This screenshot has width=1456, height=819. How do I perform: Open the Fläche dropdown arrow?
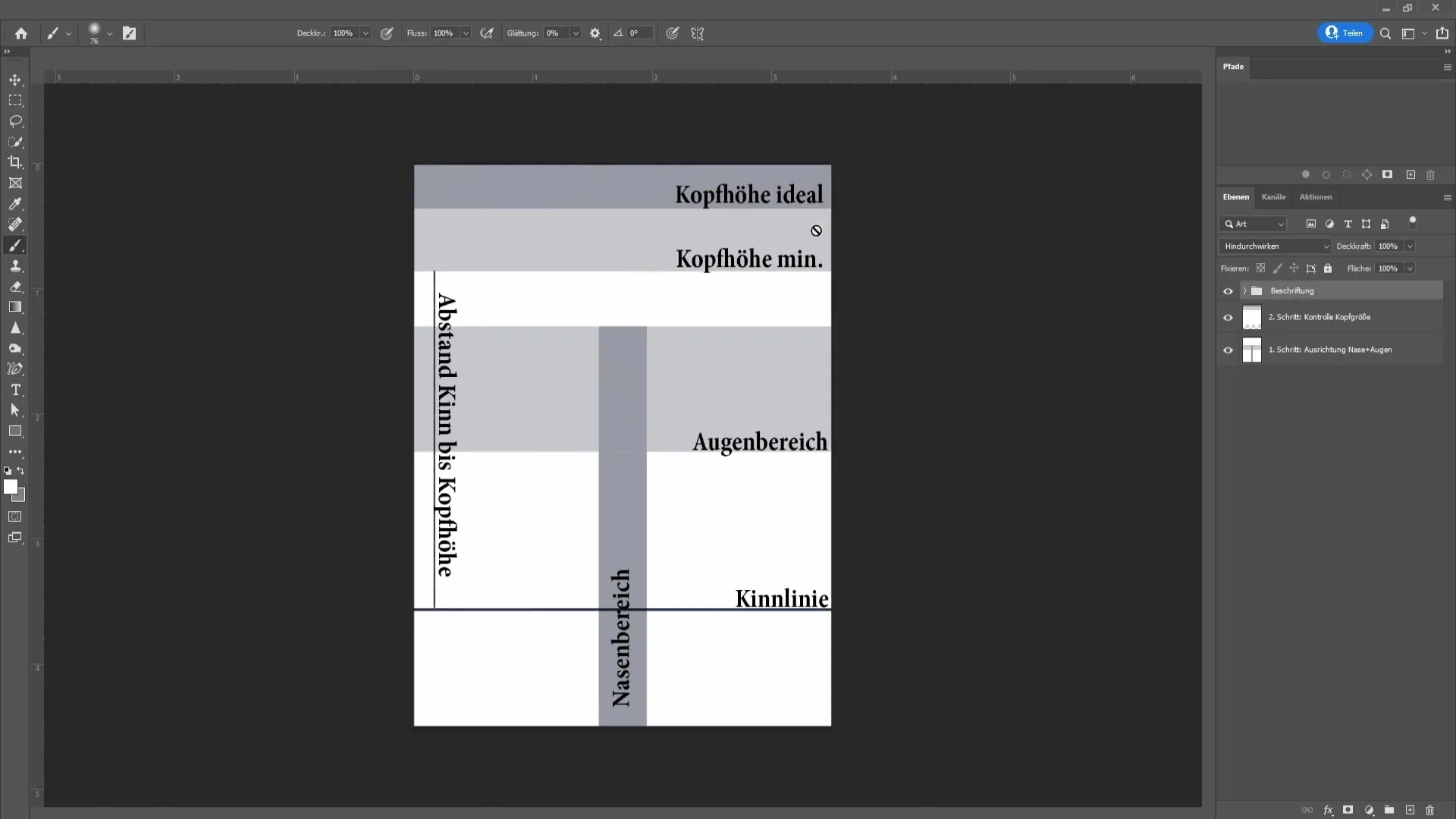click(x=1410, y=268)
